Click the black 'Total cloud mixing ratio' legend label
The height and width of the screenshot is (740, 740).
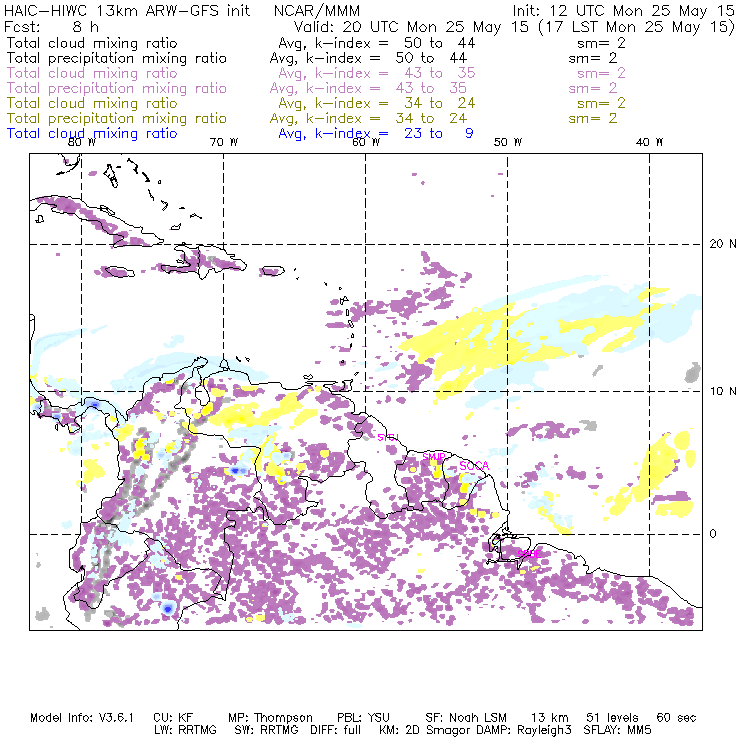[92, 43]
